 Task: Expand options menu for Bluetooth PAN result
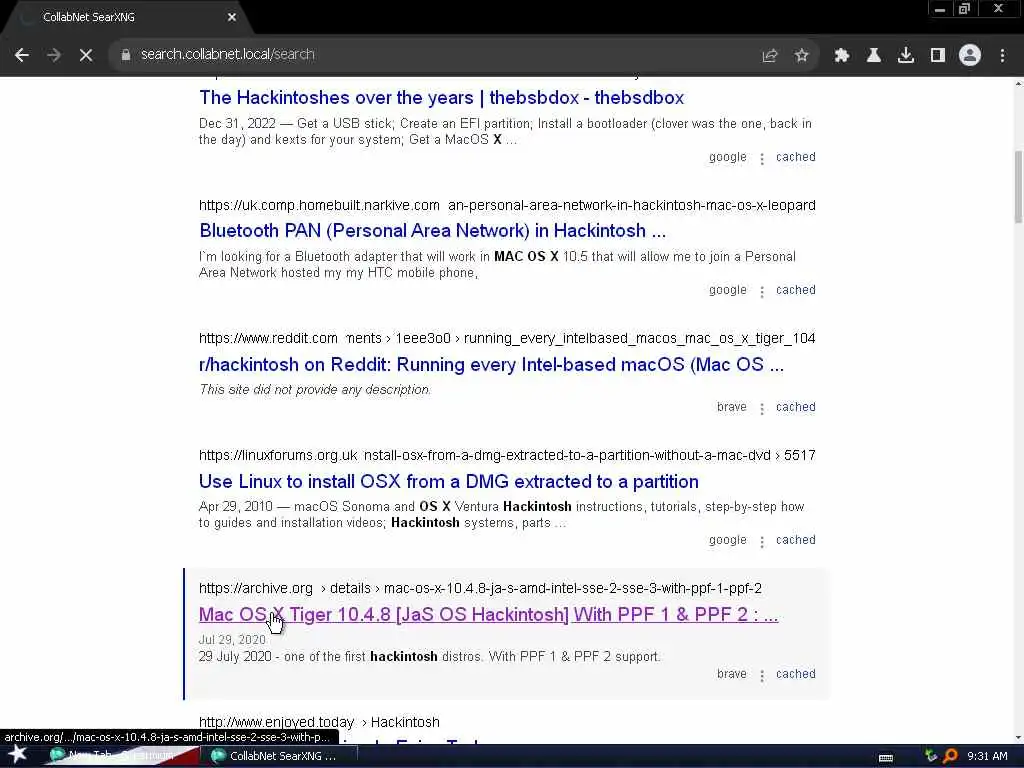pos(761,291)
